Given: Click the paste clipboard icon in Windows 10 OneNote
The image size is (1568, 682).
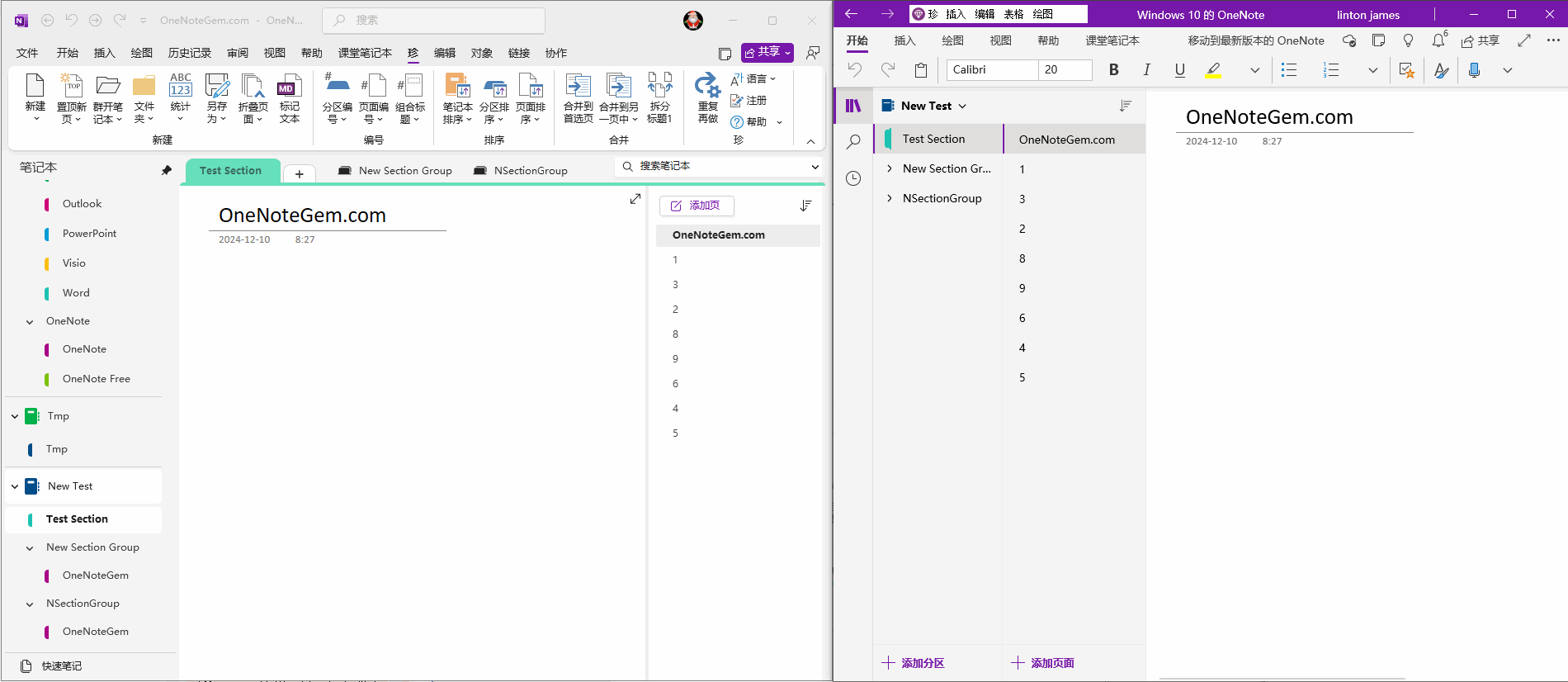Looking at the screenshot, I should pos(921,70).
